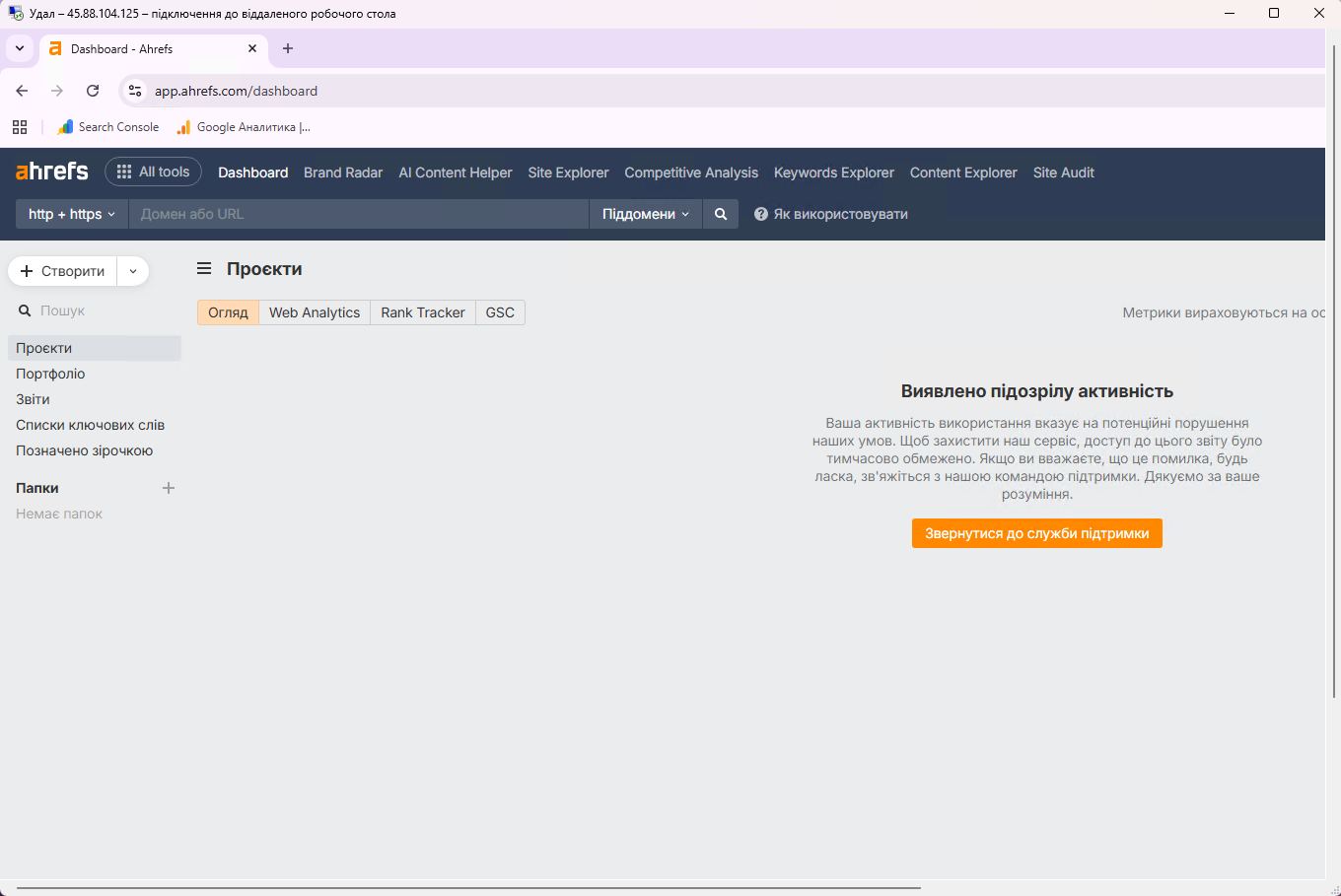Go back in browser history
This screenshot has width=1341, height=896.
click(22, 91)
